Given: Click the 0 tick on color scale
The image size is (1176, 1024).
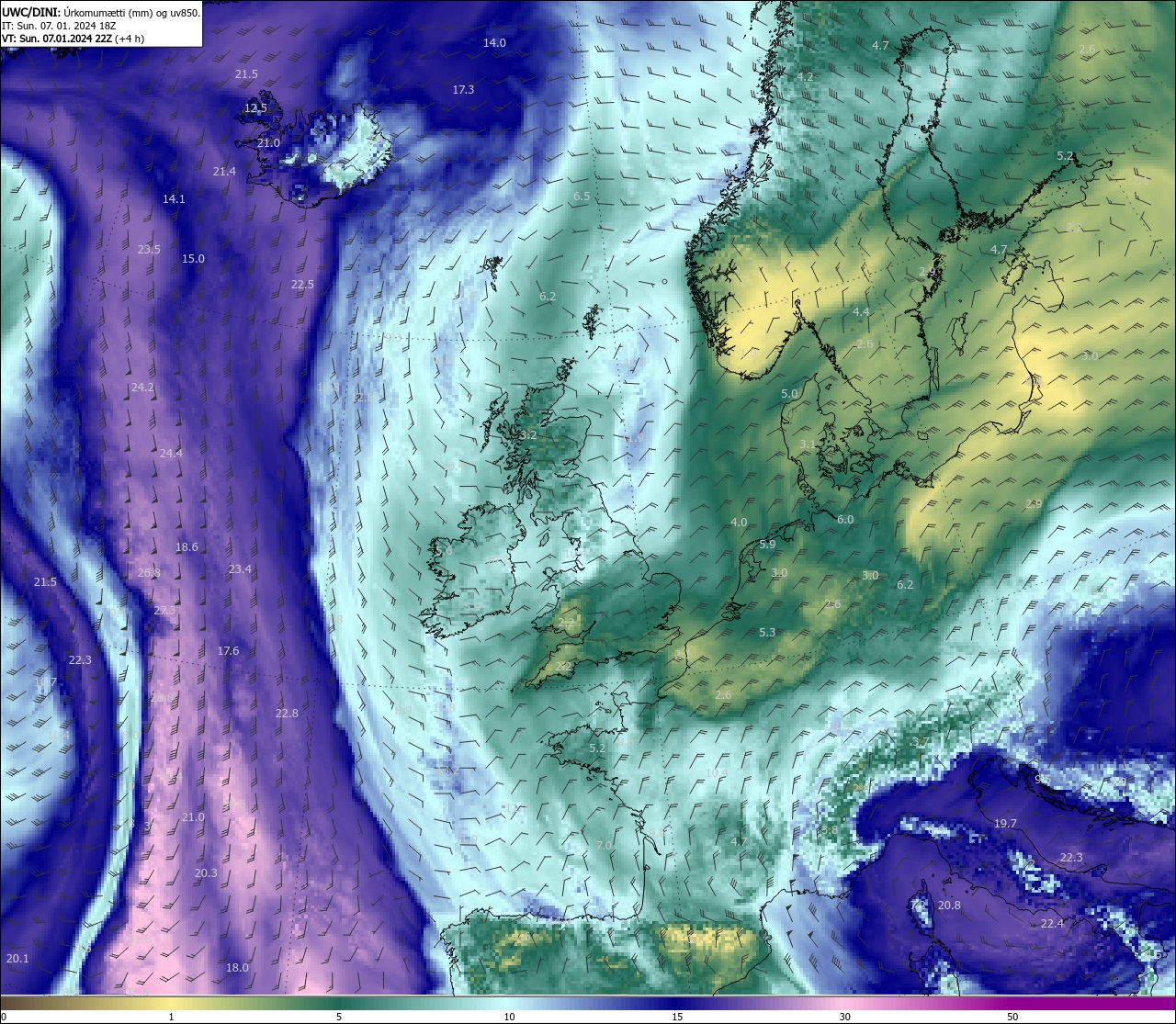Looking at the screenshot, I should click(x=4, y=1017).
